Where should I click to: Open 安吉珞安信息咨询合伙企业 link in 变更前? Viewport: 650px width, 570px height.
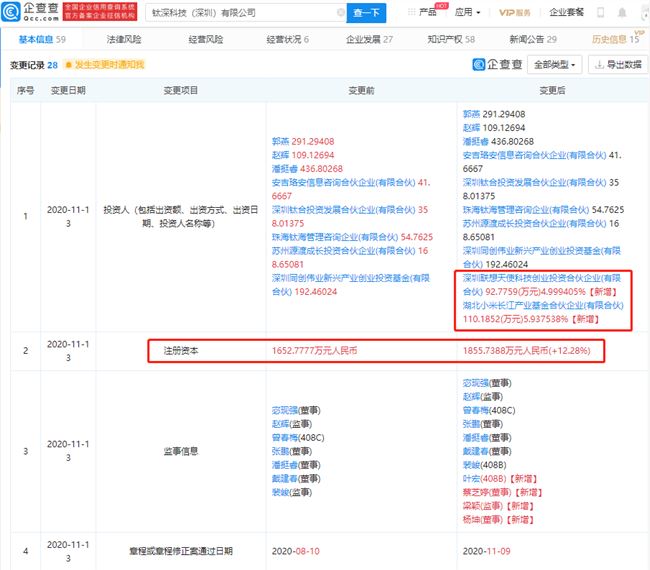343,183
